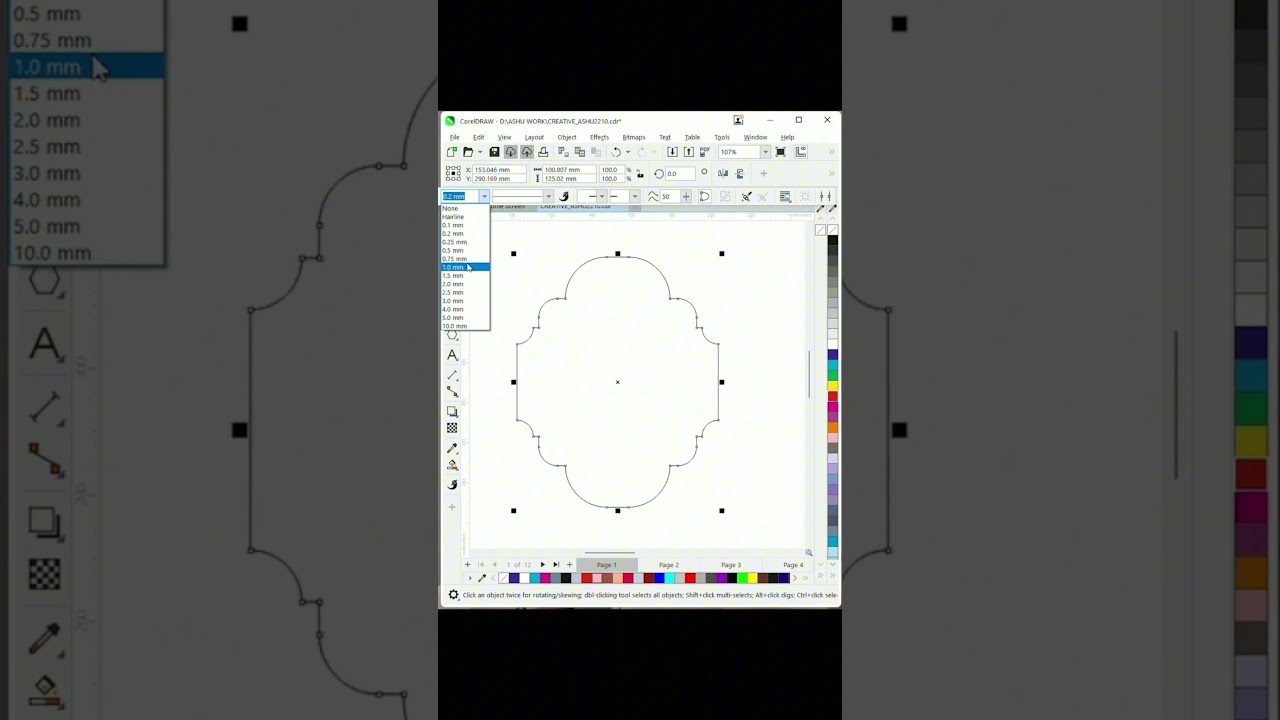The image size is (1280, 720).
Task: Click the red swatch in the side palette
Action: coord(832,396)
